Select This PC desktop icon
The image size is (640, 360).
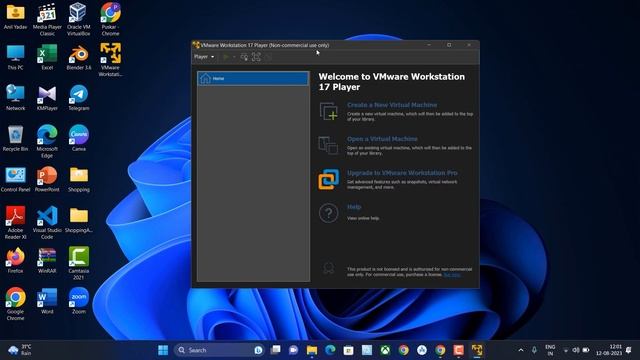pyautogui.click(x=16, y=58)
